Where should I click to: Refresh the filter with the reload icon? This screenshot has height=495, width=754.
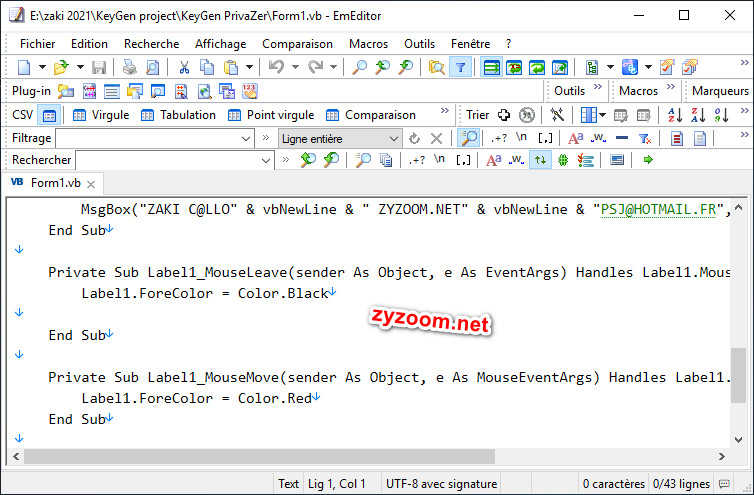pos(414,139)
